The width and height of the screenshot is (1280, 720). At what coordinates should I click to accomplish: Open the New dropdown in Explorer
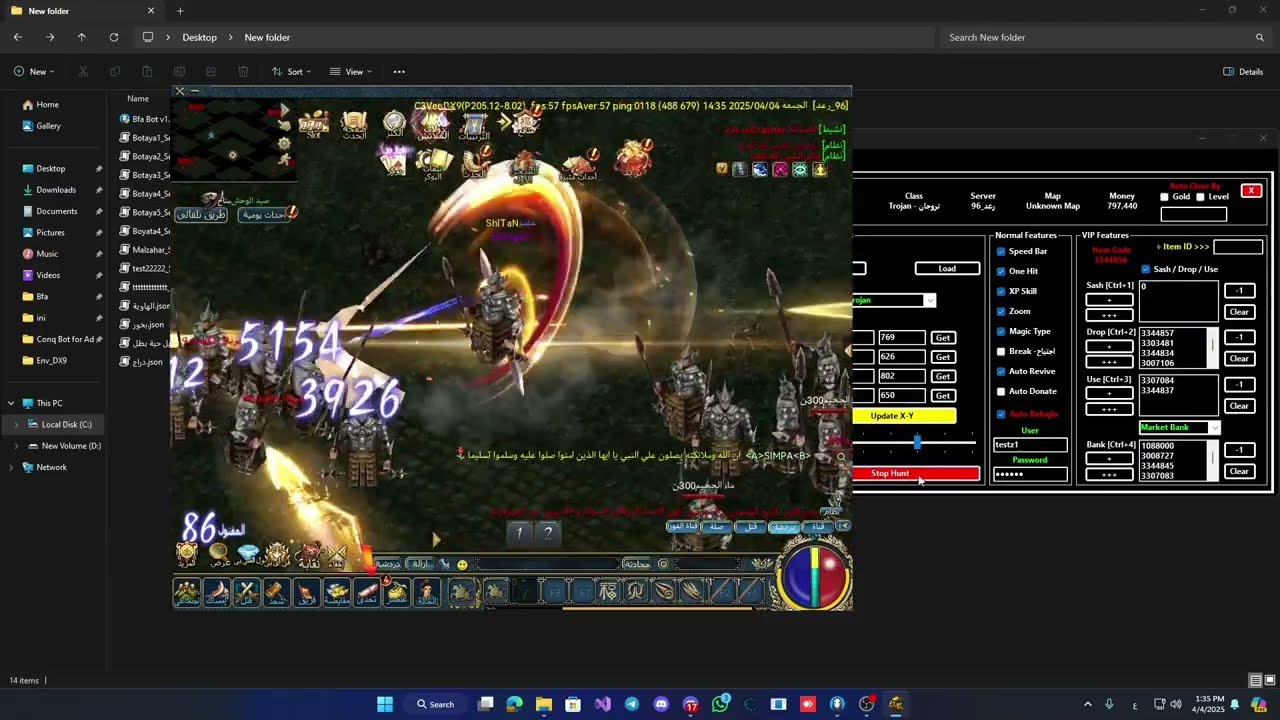(x=34, y=72)
